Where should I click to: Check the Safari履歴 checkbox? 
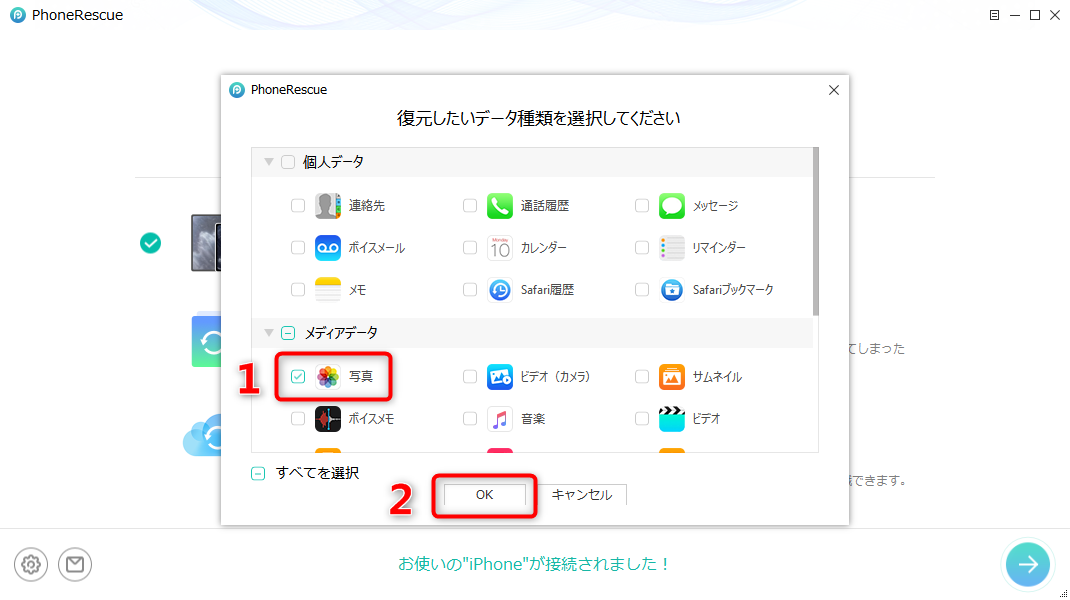click(469, 290)
